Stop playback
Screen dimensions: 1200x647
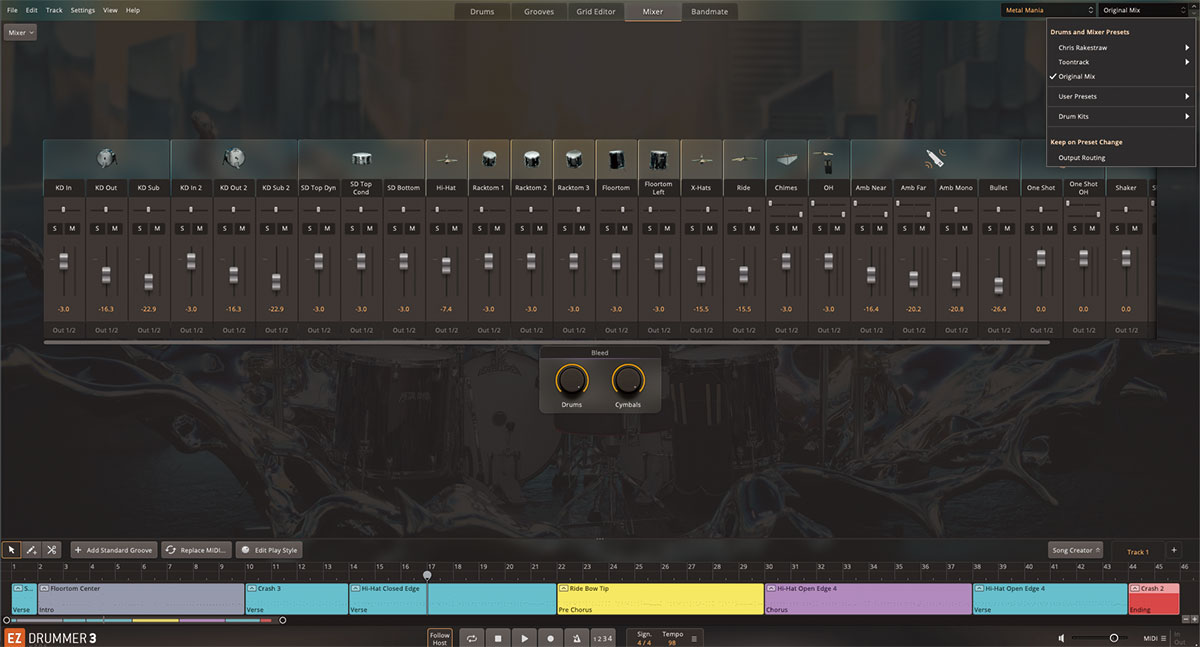pos(497,638)
